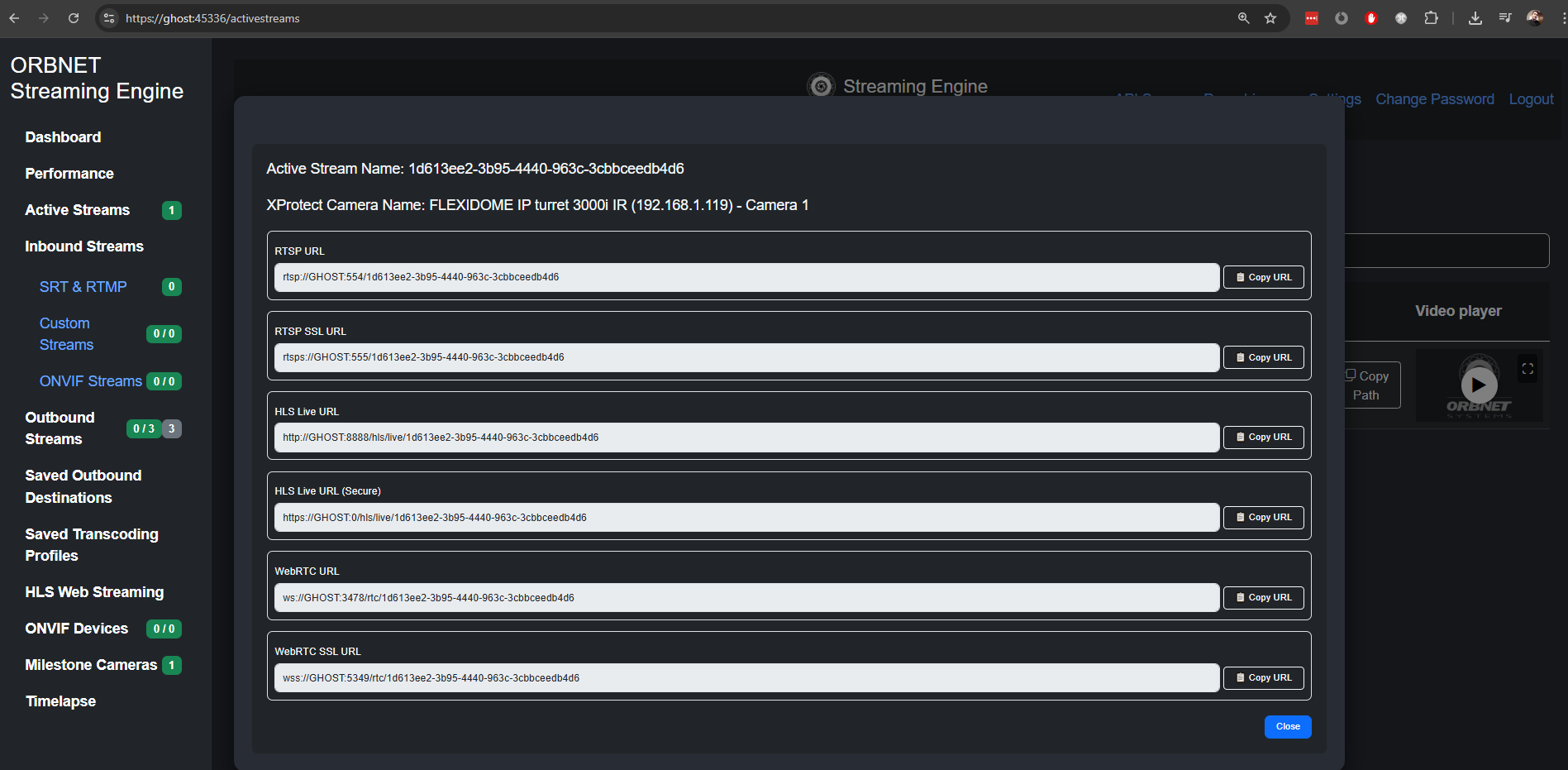Click the Copy Path button
This screenshot has height=770, width=1568.
(1372, 385)
